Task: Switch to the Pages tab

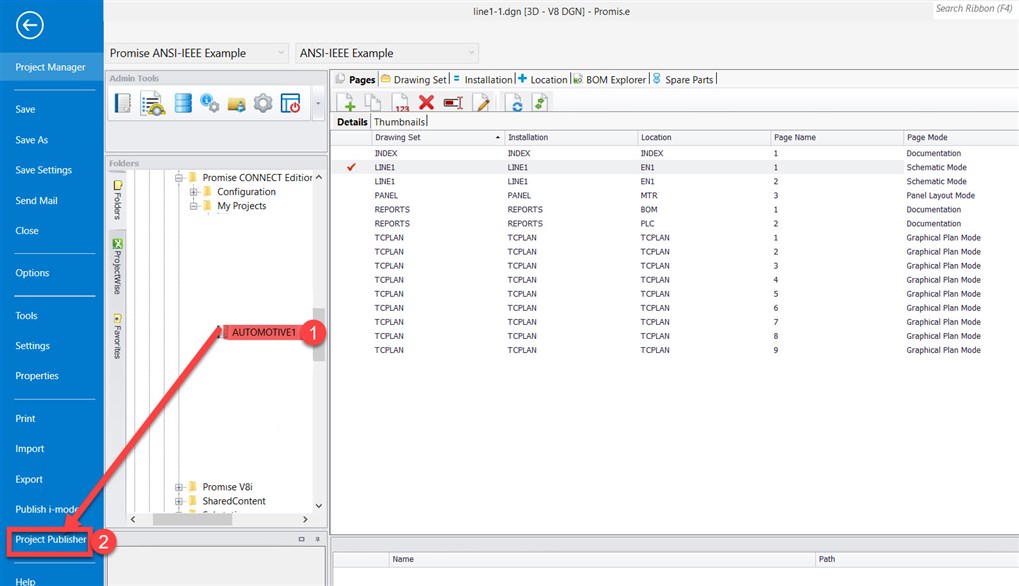Action: point(356,79)
